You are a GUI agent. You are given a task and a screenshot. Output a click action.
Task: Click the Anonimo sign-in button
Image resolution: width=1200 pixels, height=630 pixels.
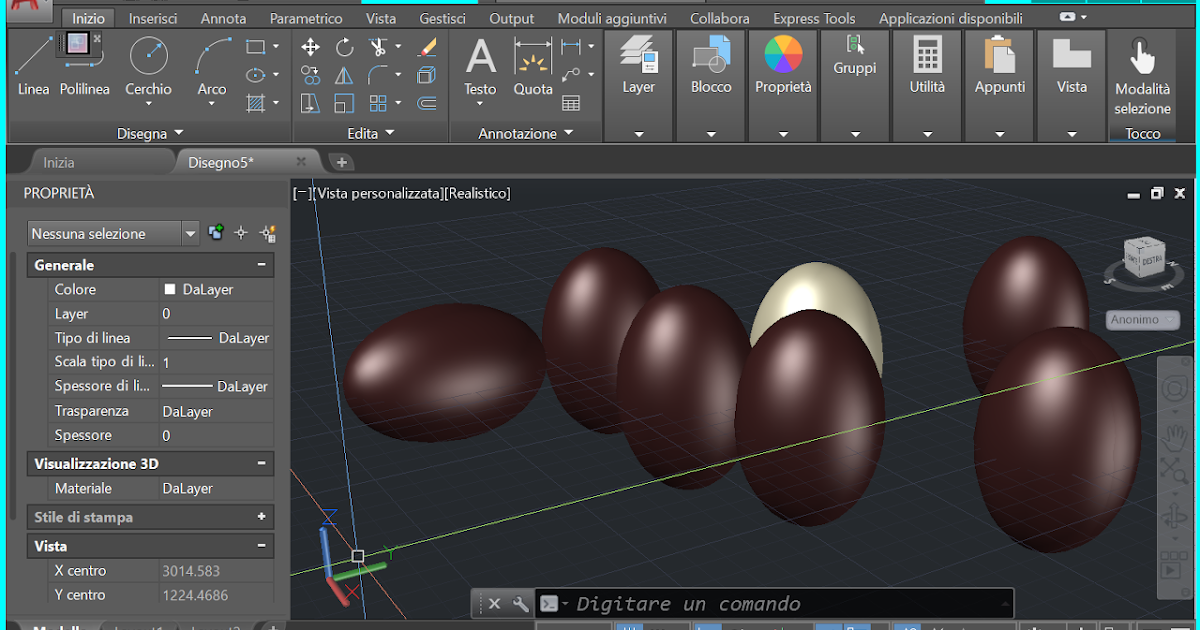(1142, 320)
